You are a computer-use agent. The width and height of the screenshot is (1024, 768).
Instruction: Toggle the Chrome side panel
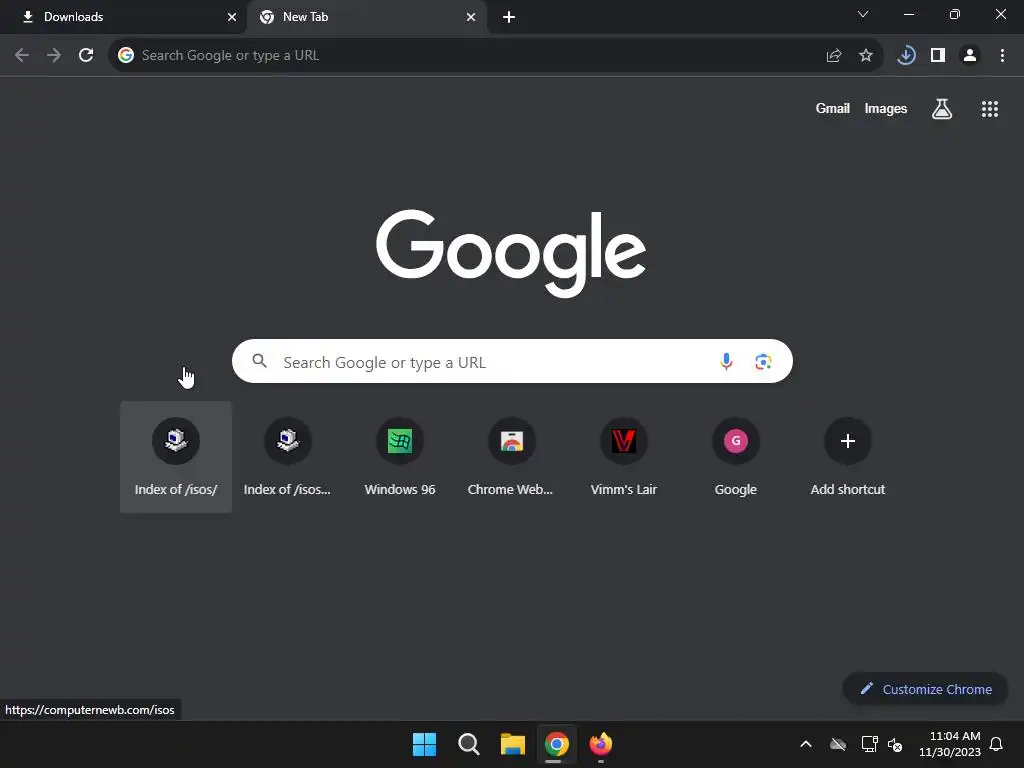coord(938,56)
